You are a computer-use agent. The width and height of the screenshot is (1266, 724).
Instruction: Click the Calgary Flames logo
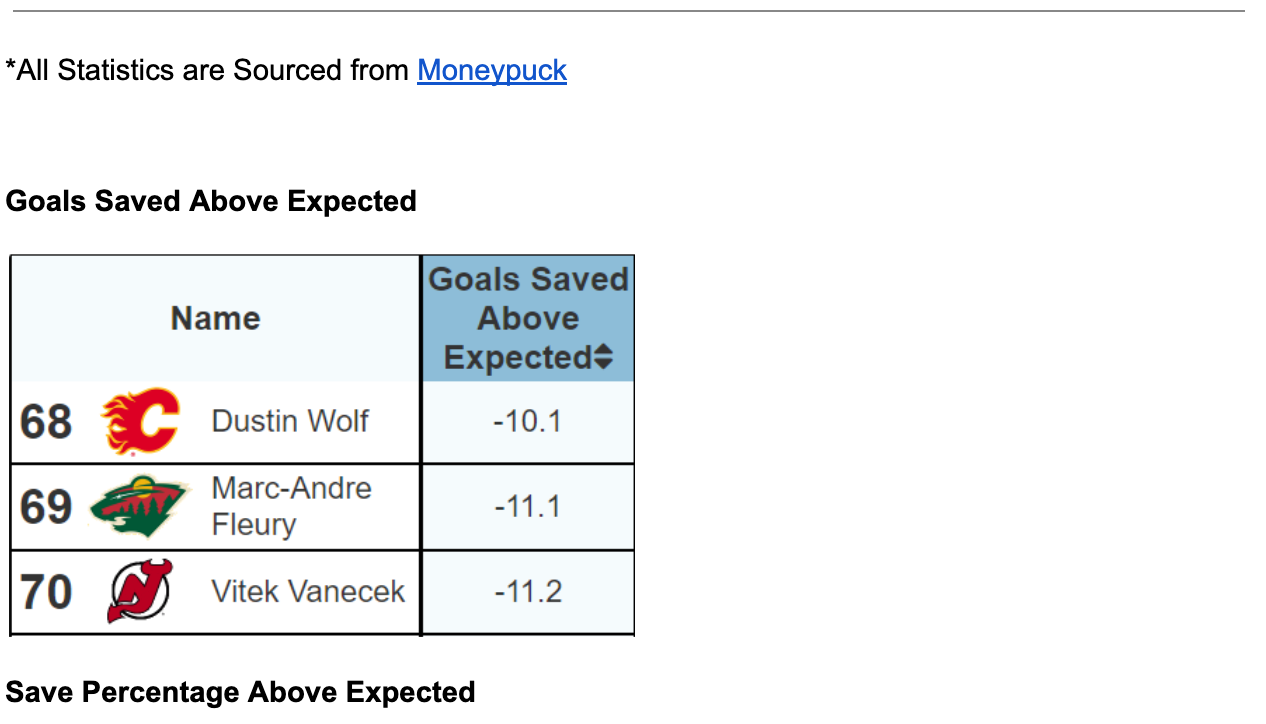click(x=140, y=421)
